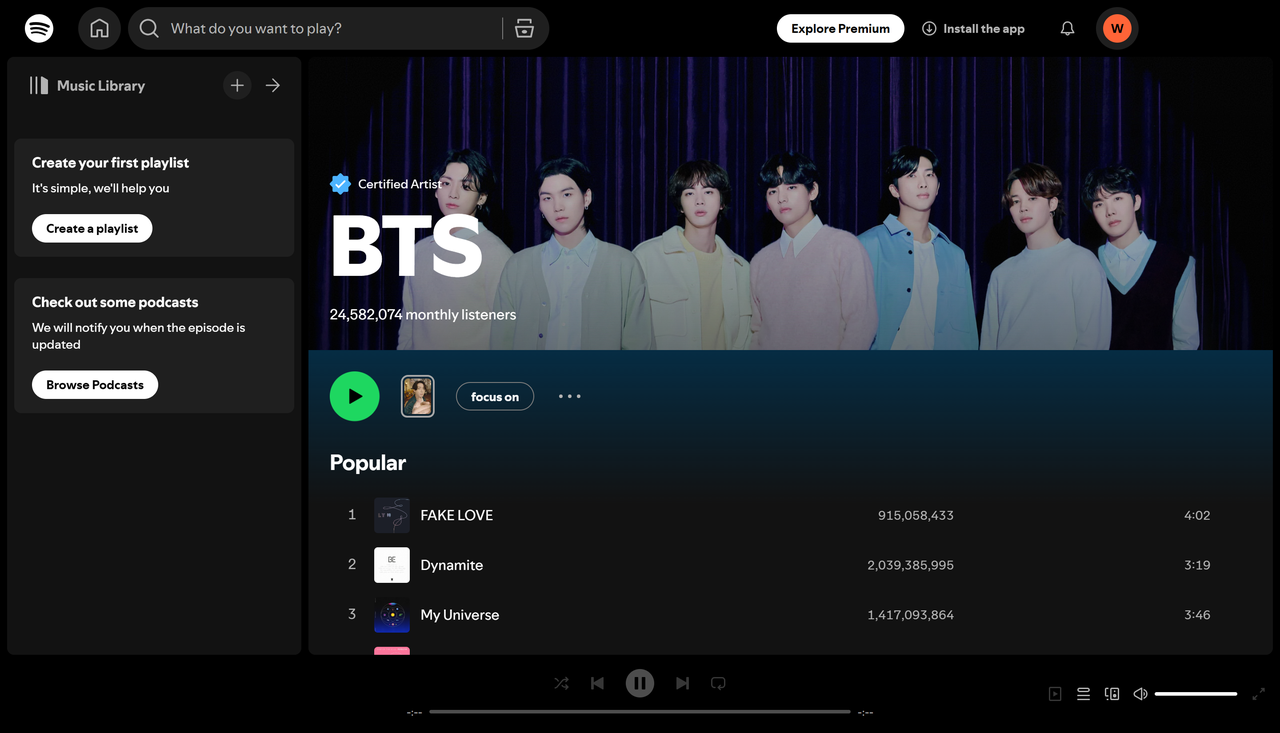Select the My Universe track title

point(460,615)
